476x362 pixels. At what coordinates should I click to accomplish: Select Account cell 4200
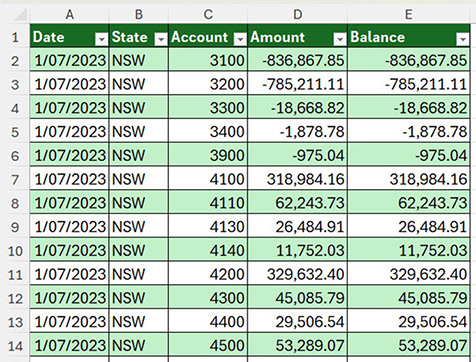(x=208, y=274)
